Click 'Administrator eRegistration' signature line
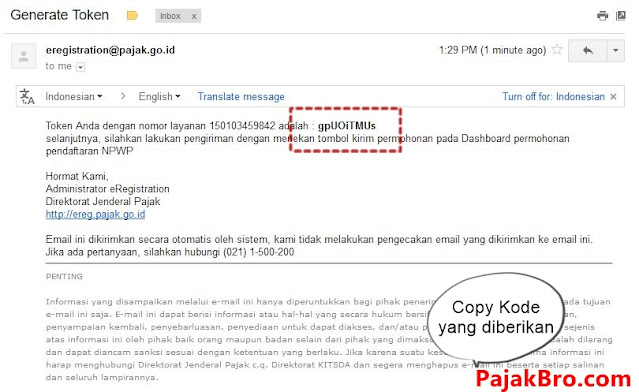This screenshot has width=639, height=392. 108,189
